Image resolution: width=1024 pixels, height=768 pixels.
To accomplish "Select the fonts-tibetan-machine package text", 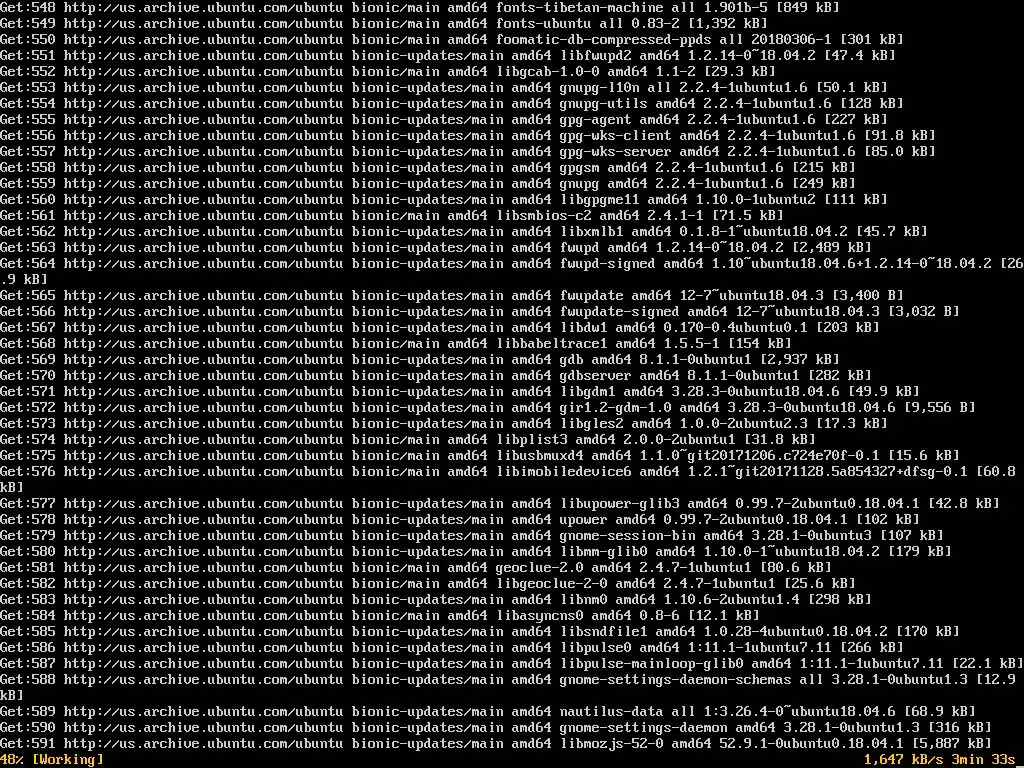I will [579, 8].
